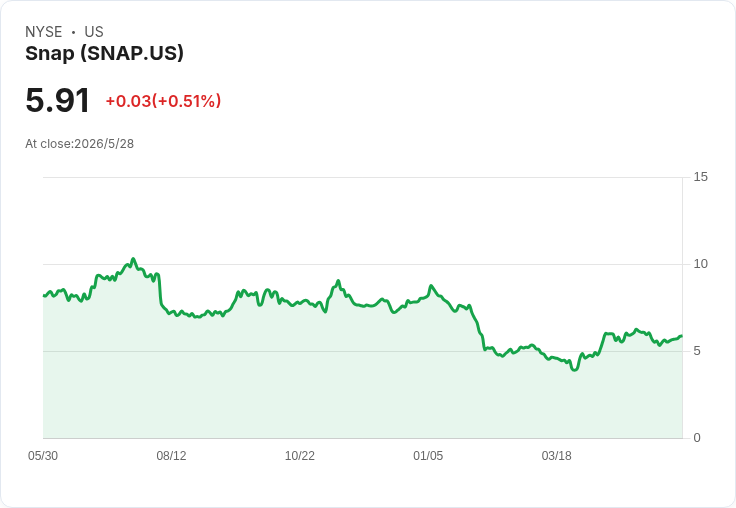Image resolution: width=736 pixels, height=508 pixels.
Task: Click the 10 price axis label
Action: tap(700, 264)
